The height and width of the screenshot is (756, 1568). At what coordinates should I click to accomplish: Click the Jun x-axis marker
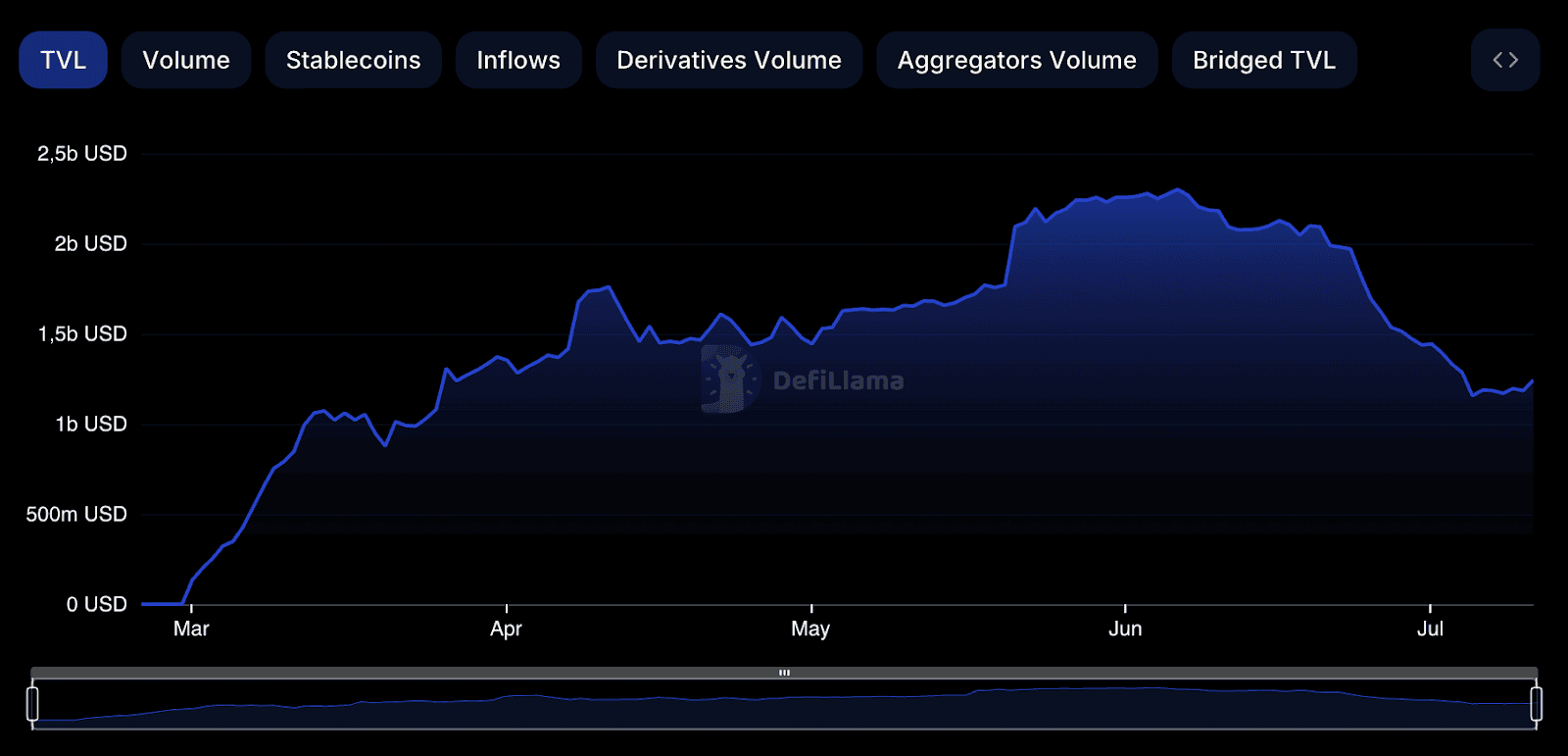pos(1125,629)
